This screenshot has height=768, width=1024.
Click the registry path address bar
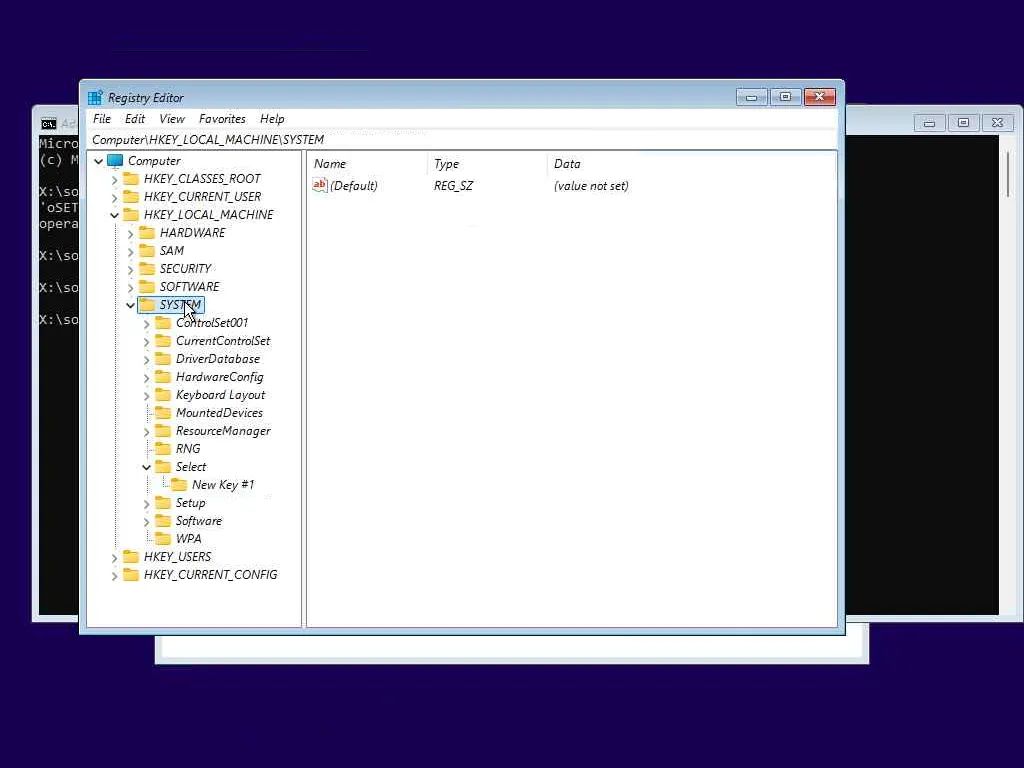coord(461,140)
